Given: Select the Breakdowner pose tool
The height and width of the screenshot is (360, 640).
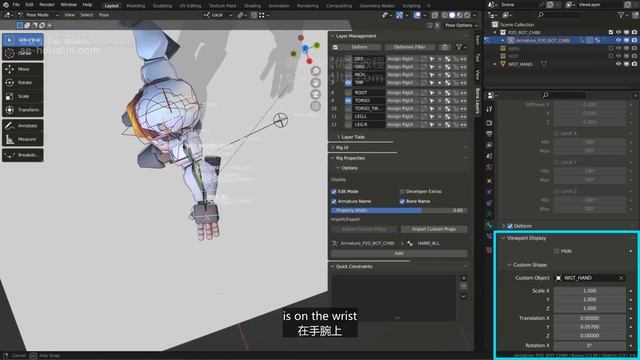Looking at the screenshot, I should (x=23, y=155).
